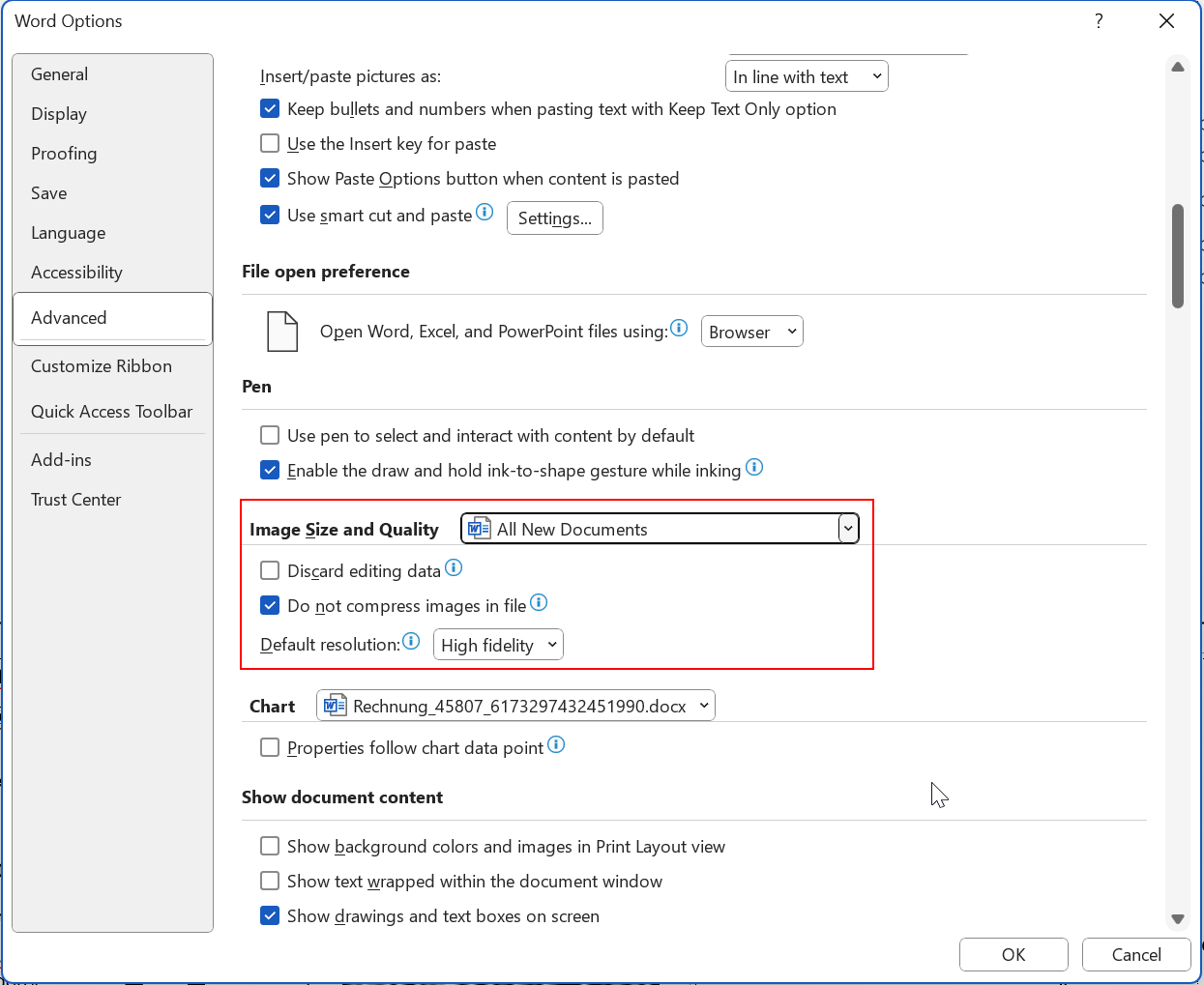Viewport: 1204px width, 985px height.
Task: Click info icon next to Default resolution label
Action: [411, 642]
